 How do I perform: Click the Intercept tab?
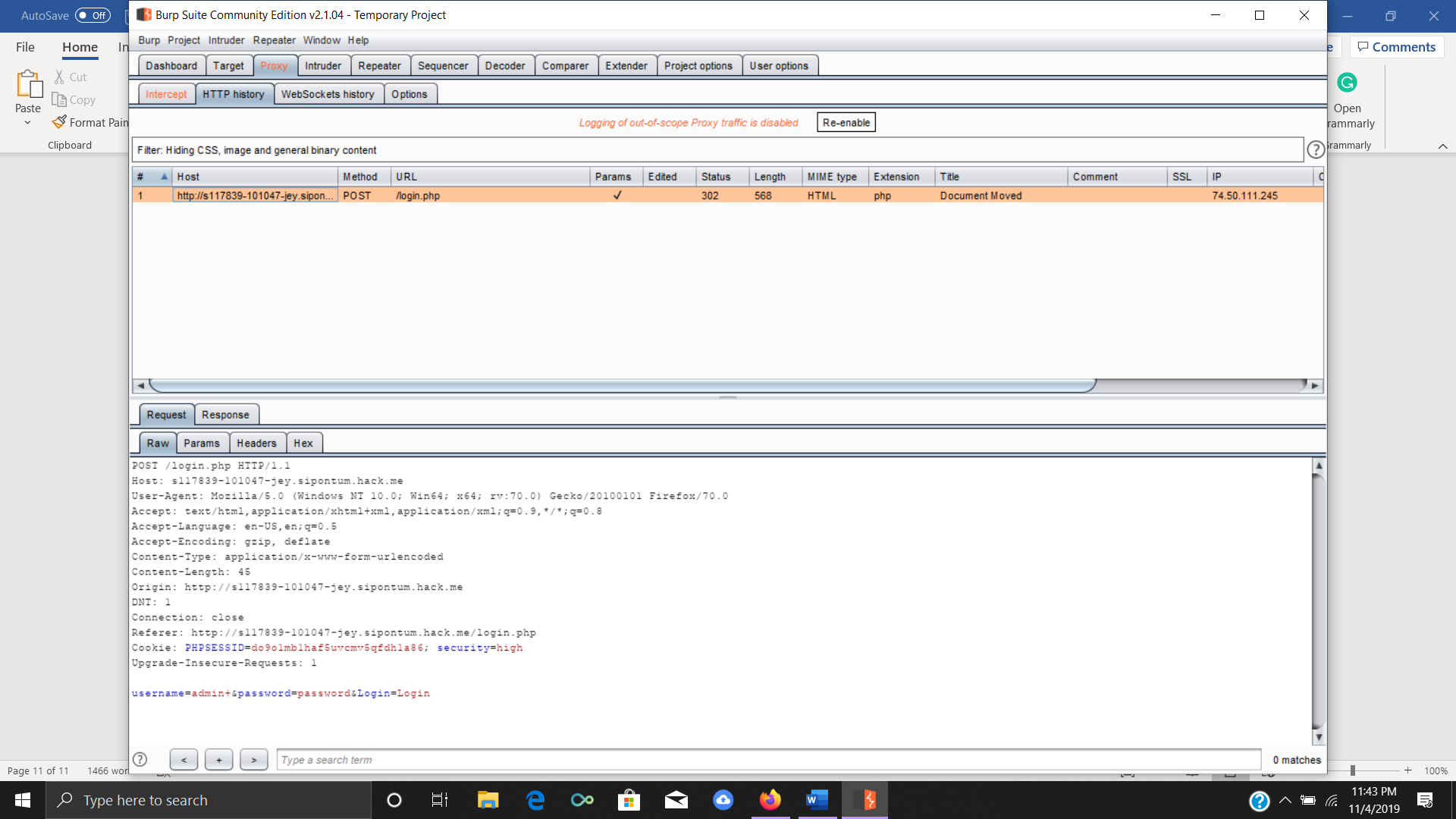tap(166, 94)
